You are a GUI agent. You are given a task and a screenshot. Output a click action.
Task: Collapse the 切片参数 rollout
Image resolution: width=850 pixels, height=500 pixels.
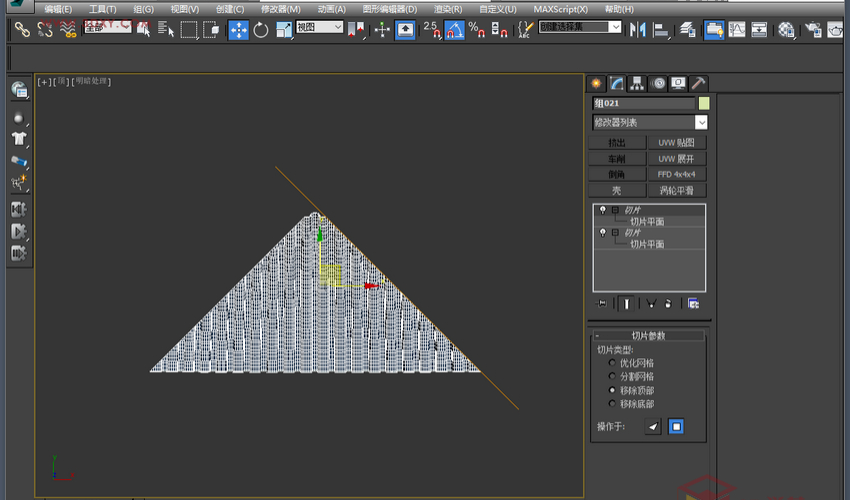[x=648, y=336]
